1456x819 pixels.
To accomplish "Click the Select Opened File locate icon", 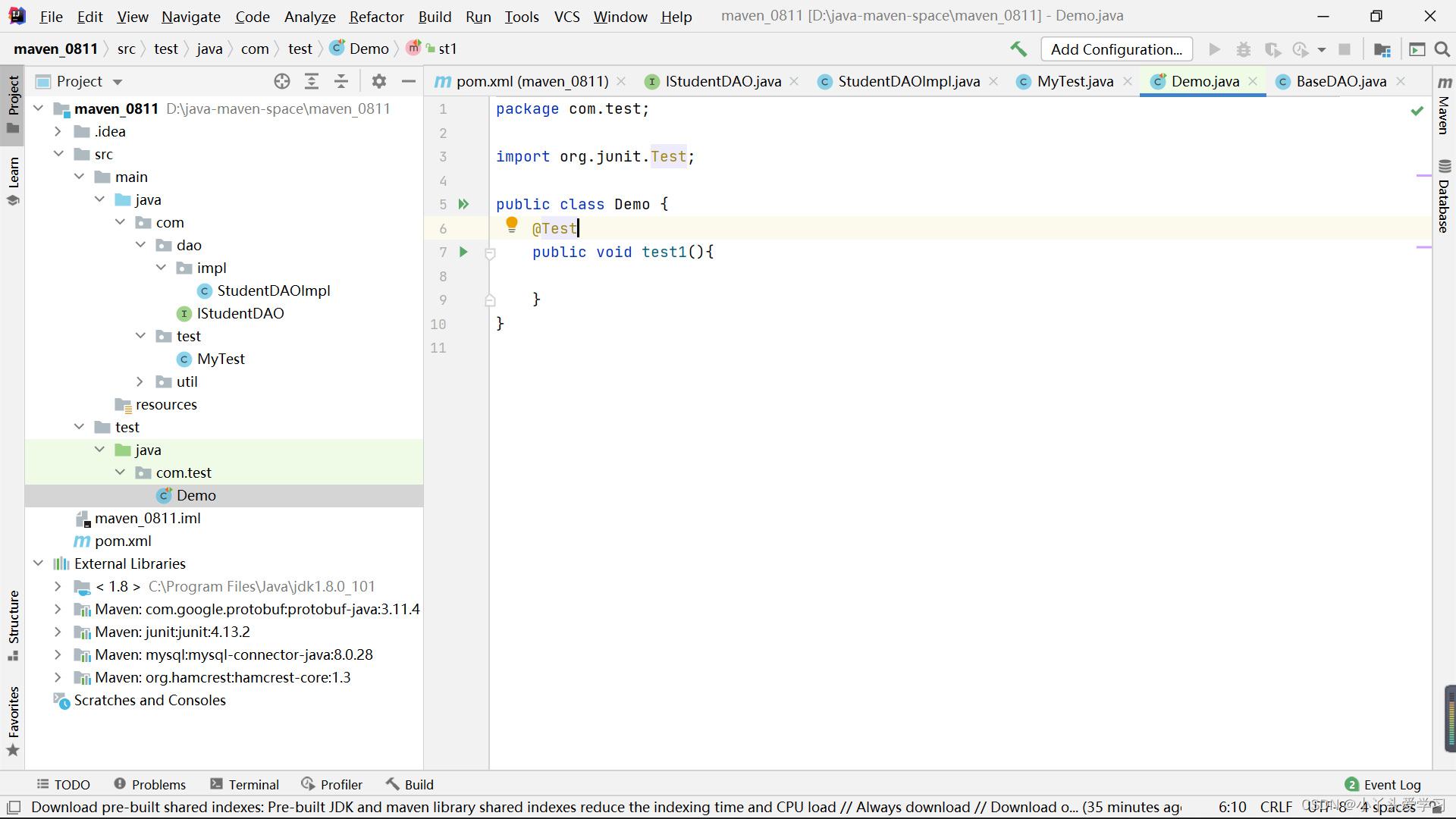I will click(282, 81).
